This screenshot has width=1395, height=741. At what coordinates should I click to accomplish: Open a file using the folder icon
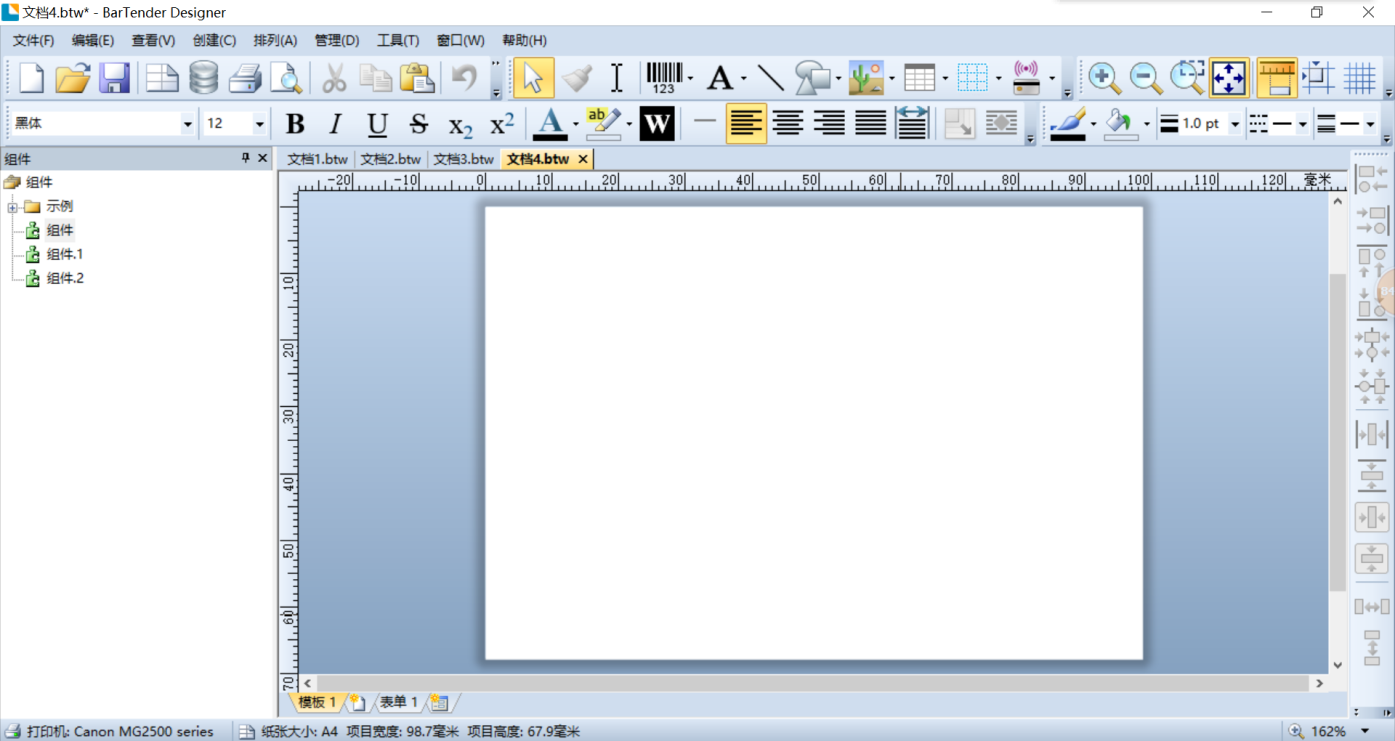point(73,78)
